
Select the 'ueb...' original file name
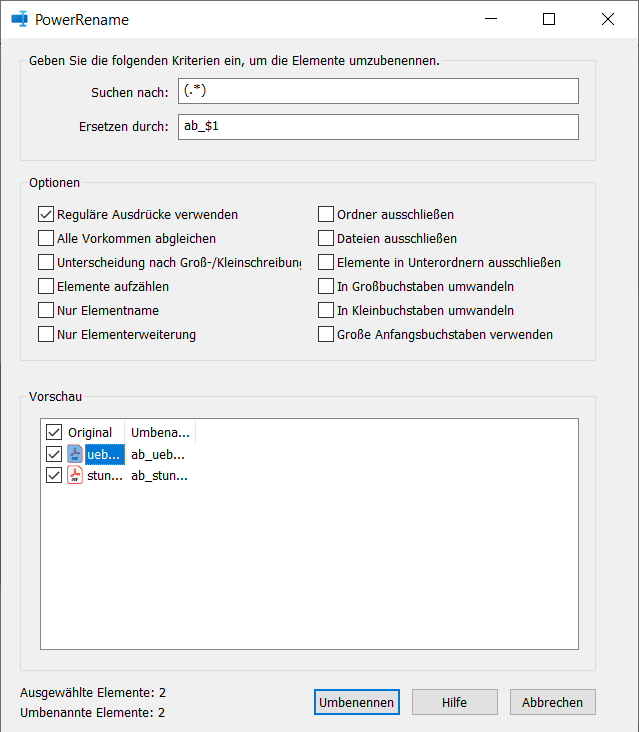point(105,454)
